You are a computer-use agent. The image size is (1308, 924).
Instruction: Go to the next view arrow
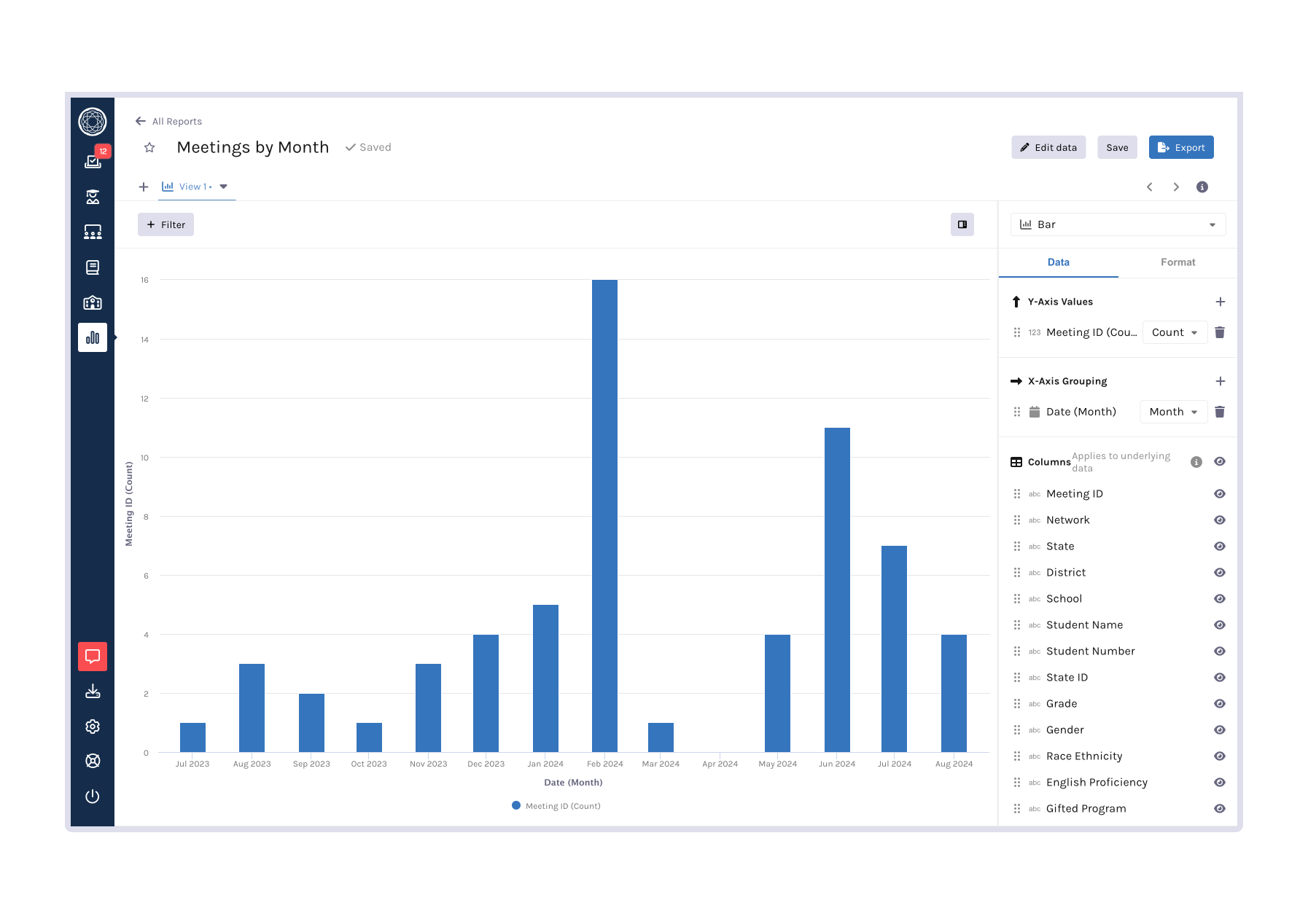(1176, 187)
